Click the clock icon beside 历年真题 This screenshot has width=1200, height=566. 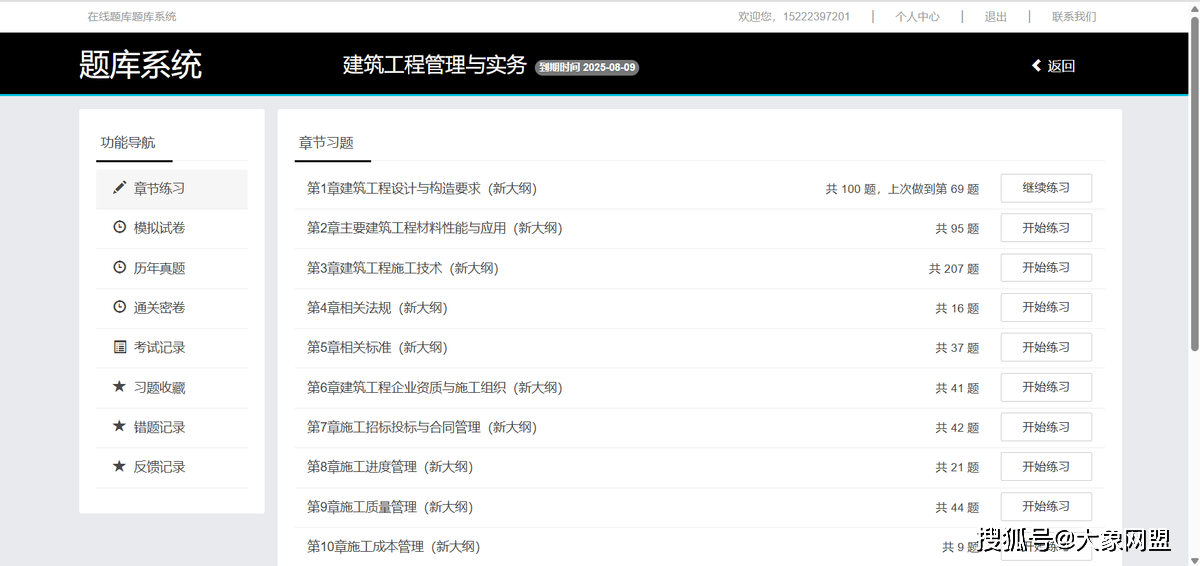pyautogui.click(x=119, y=268)
